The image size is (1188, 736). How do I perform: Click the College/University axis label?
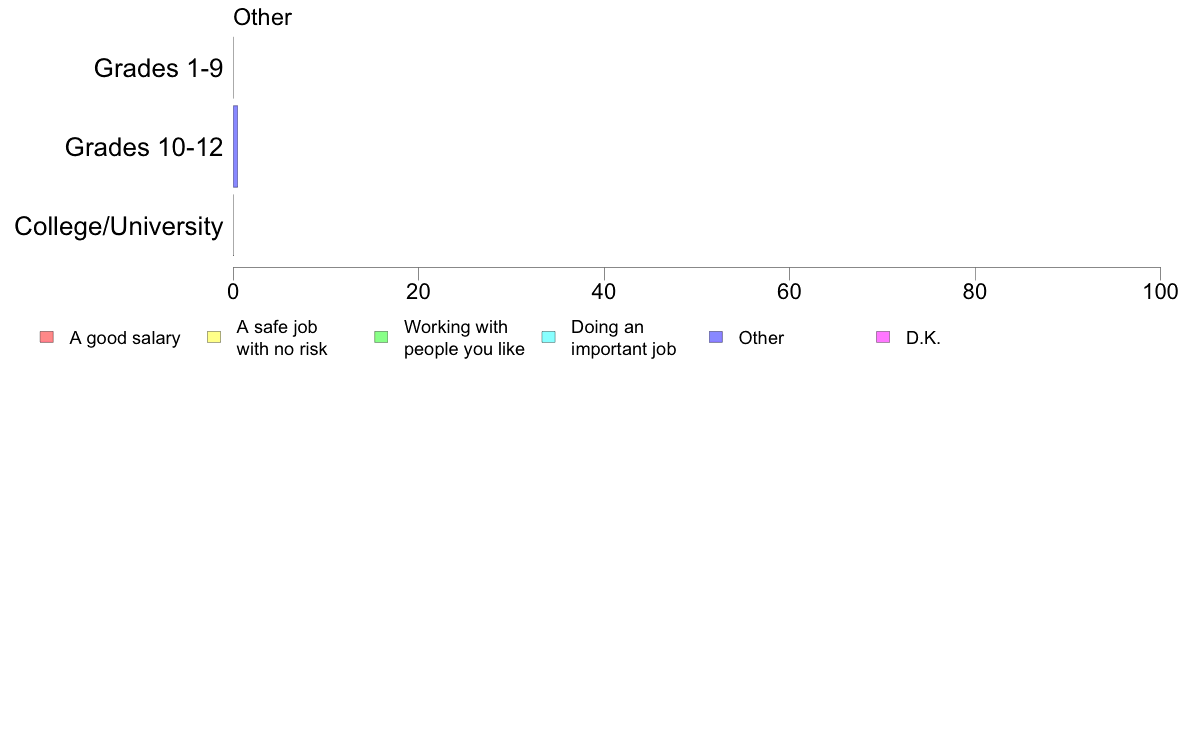(x=119, y=226)
